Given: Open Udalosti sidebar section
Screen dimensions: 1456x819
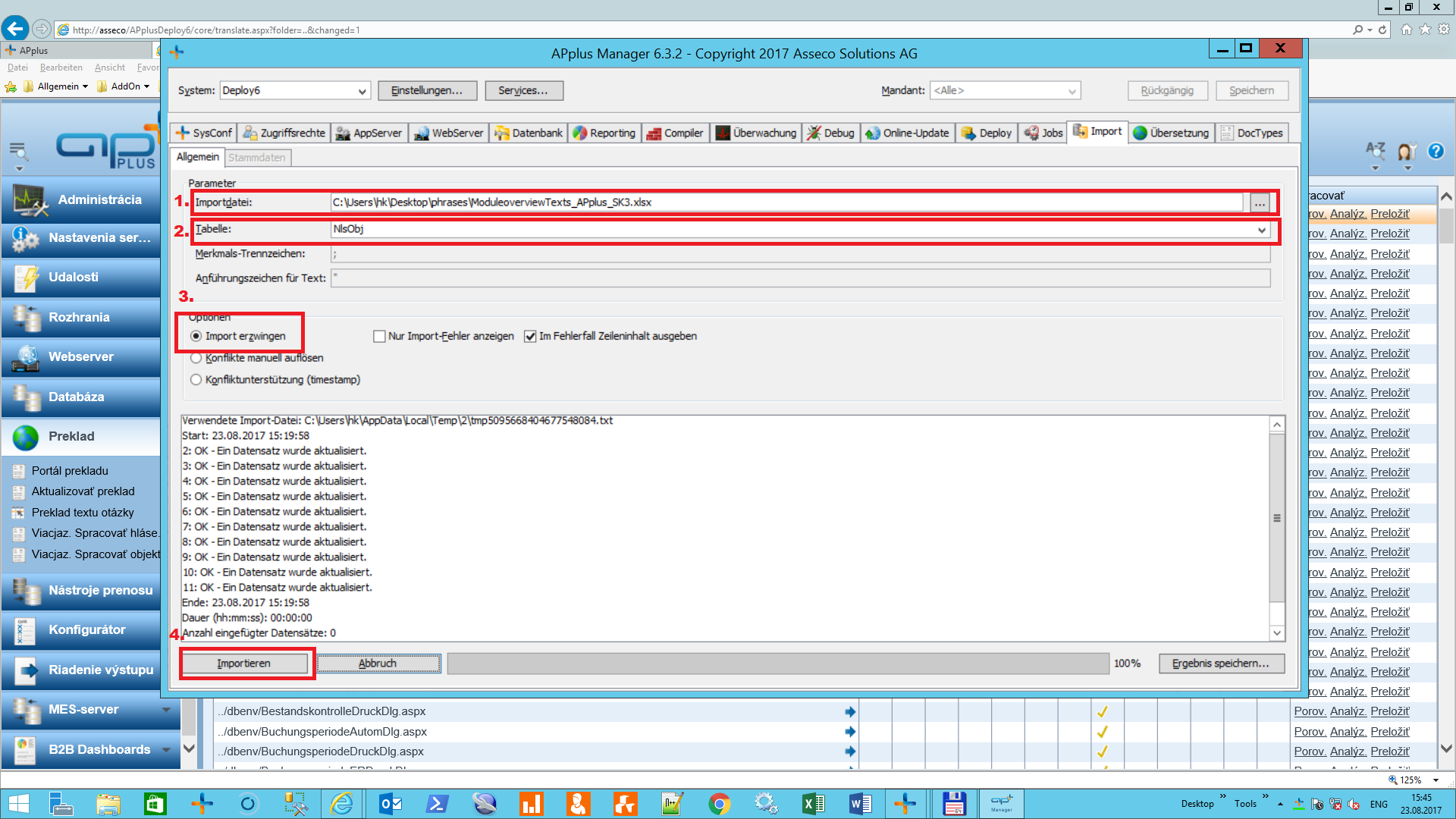Looking at the screenshot, I should tap(80, 278).
